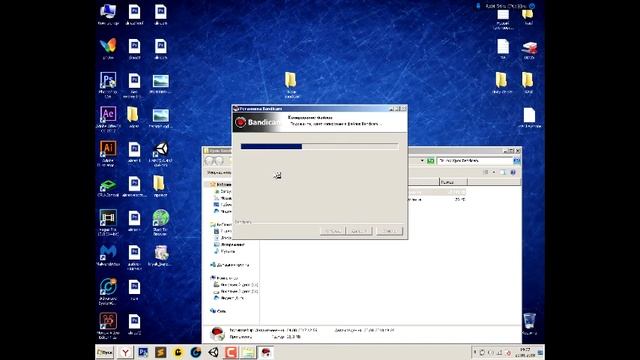Open the green chip utility desktop shortcut
The height and width of the screenshot is (360, 640).
108,187
